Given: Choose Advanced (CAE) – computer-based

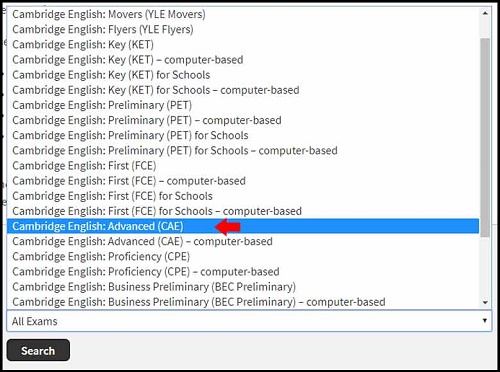Looking at the screenshot, I should [243, 241].
